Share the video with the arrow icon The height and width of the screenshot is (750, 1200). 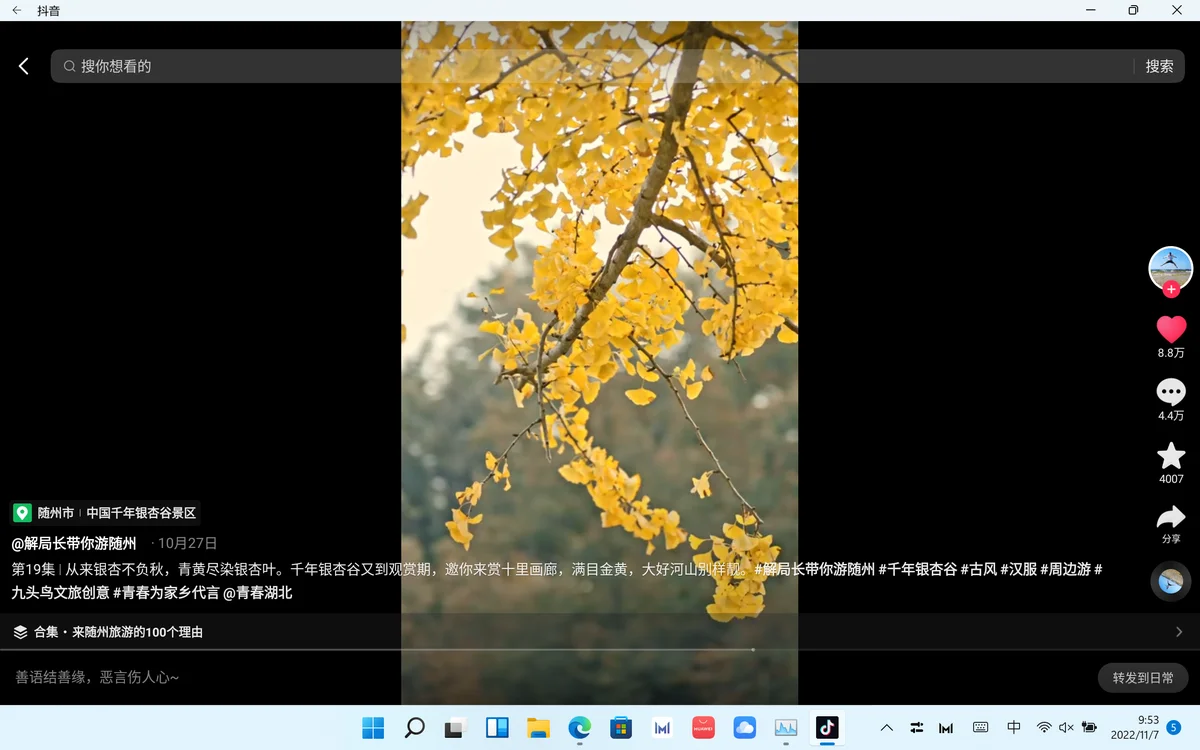[x=1171, y=517]
